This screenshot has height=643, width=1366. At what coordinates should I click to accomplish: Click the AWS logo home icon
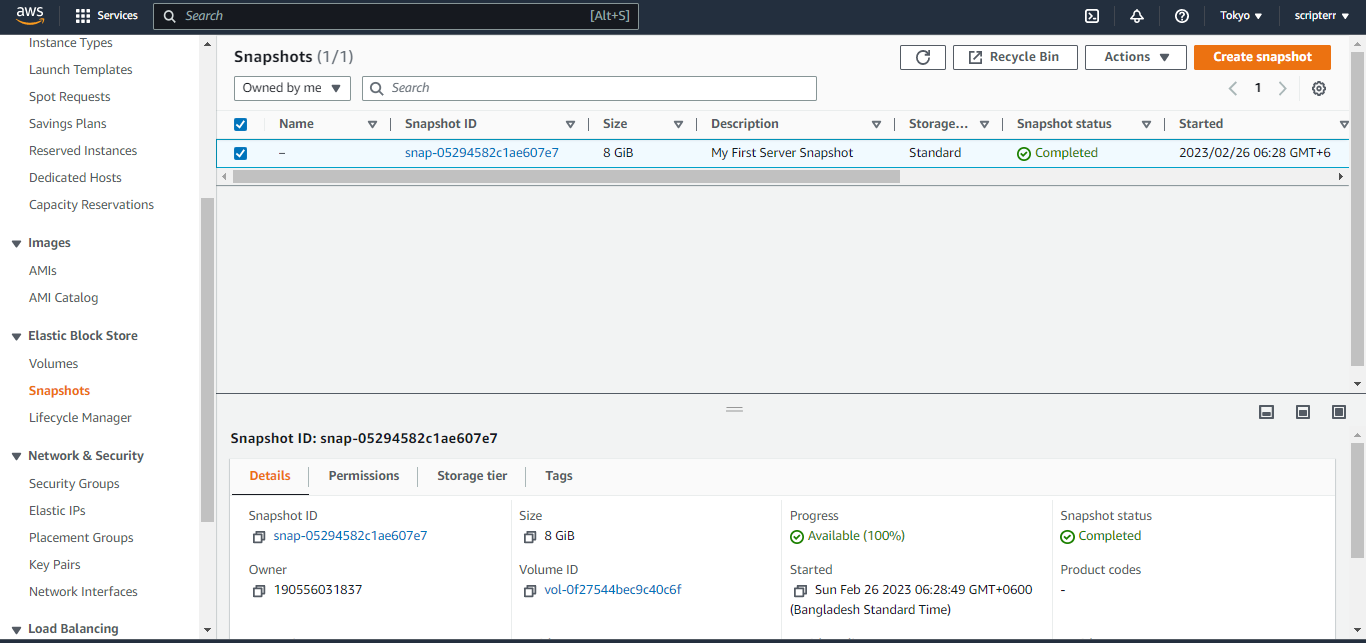30,16
